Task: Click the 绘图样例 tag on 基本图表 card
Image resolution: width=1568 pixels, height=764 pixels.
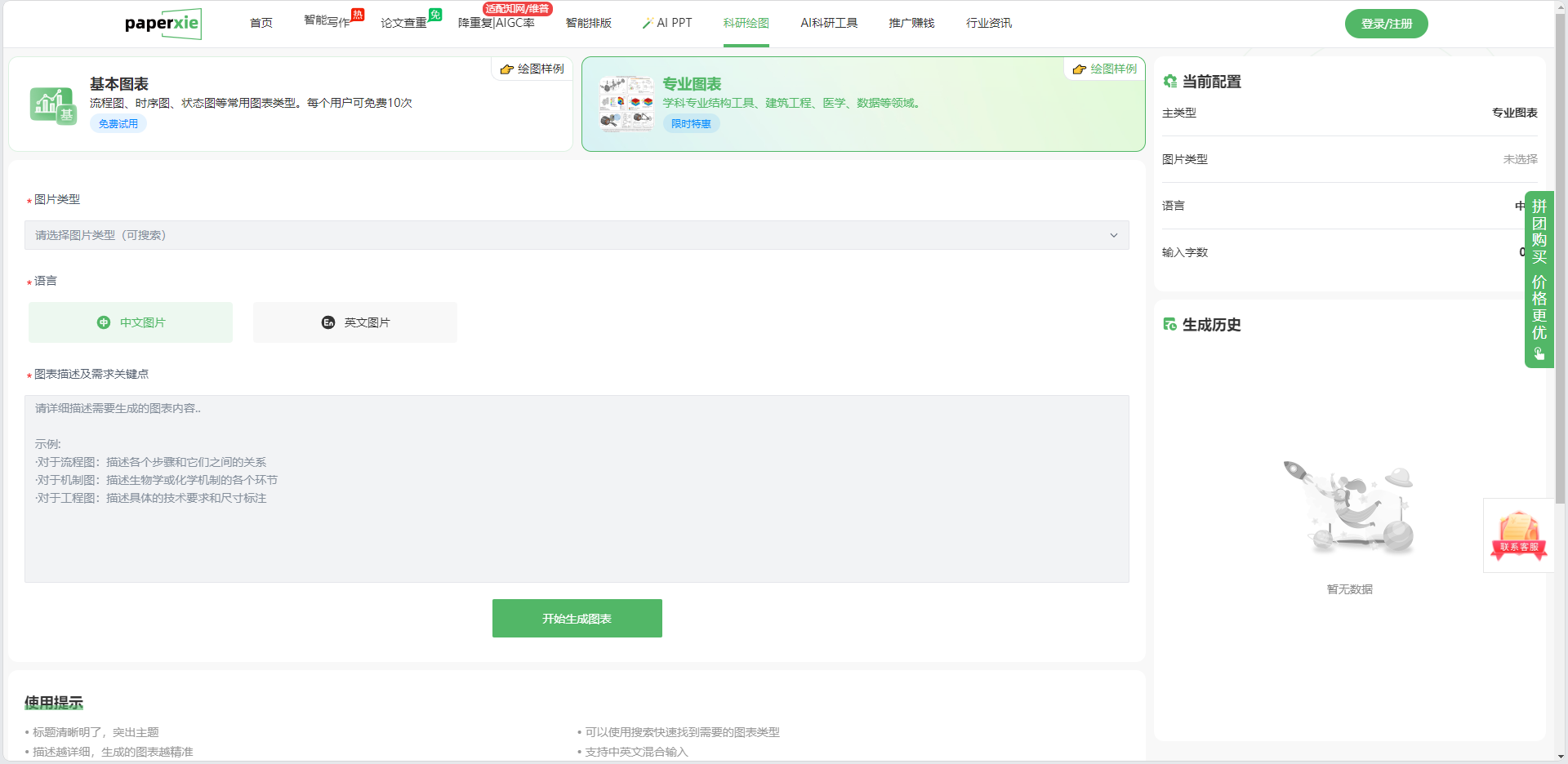Action: 532,69
